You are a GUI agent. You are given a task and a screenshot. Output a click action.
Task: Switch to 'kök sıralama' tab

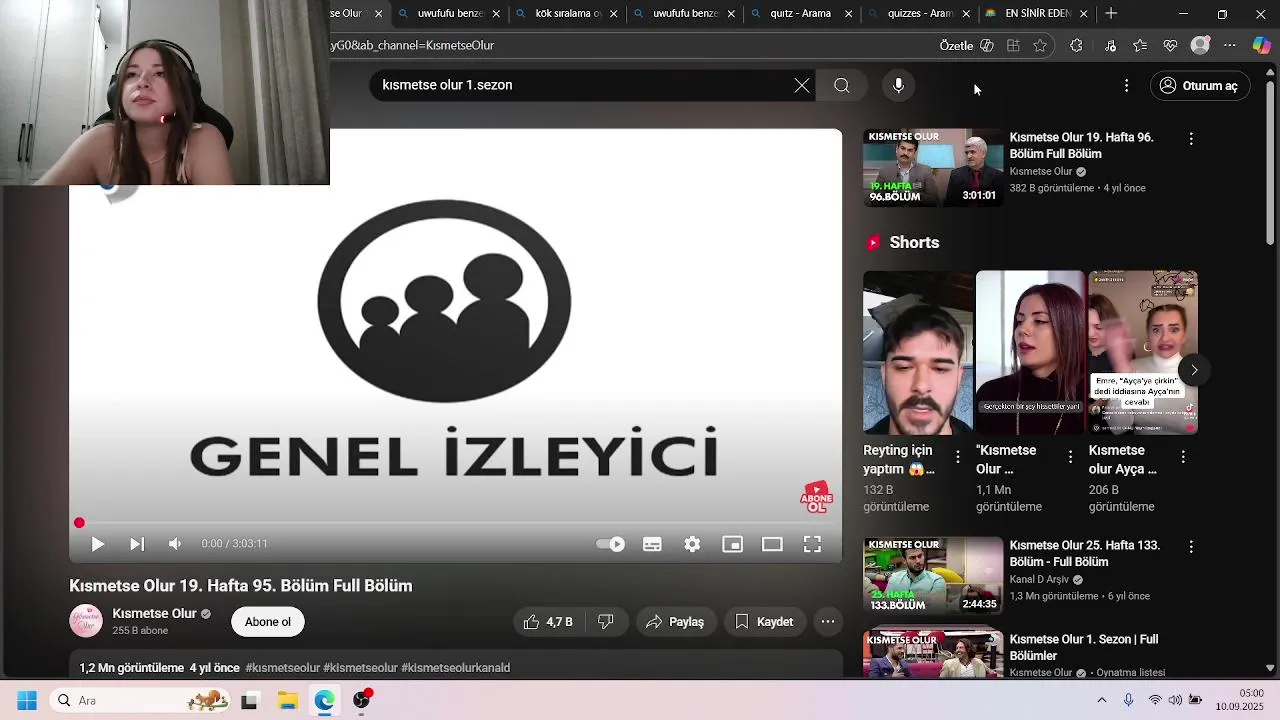[566, 14]
